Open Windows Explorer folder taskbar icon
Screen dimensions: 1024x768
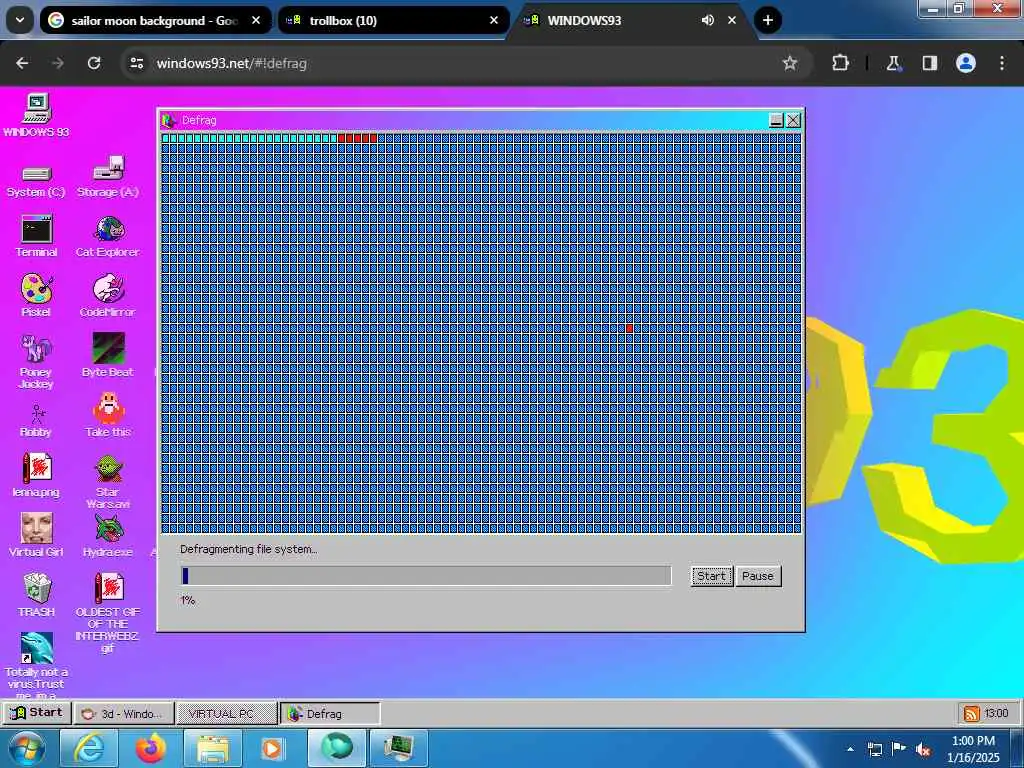pos(213,748)
